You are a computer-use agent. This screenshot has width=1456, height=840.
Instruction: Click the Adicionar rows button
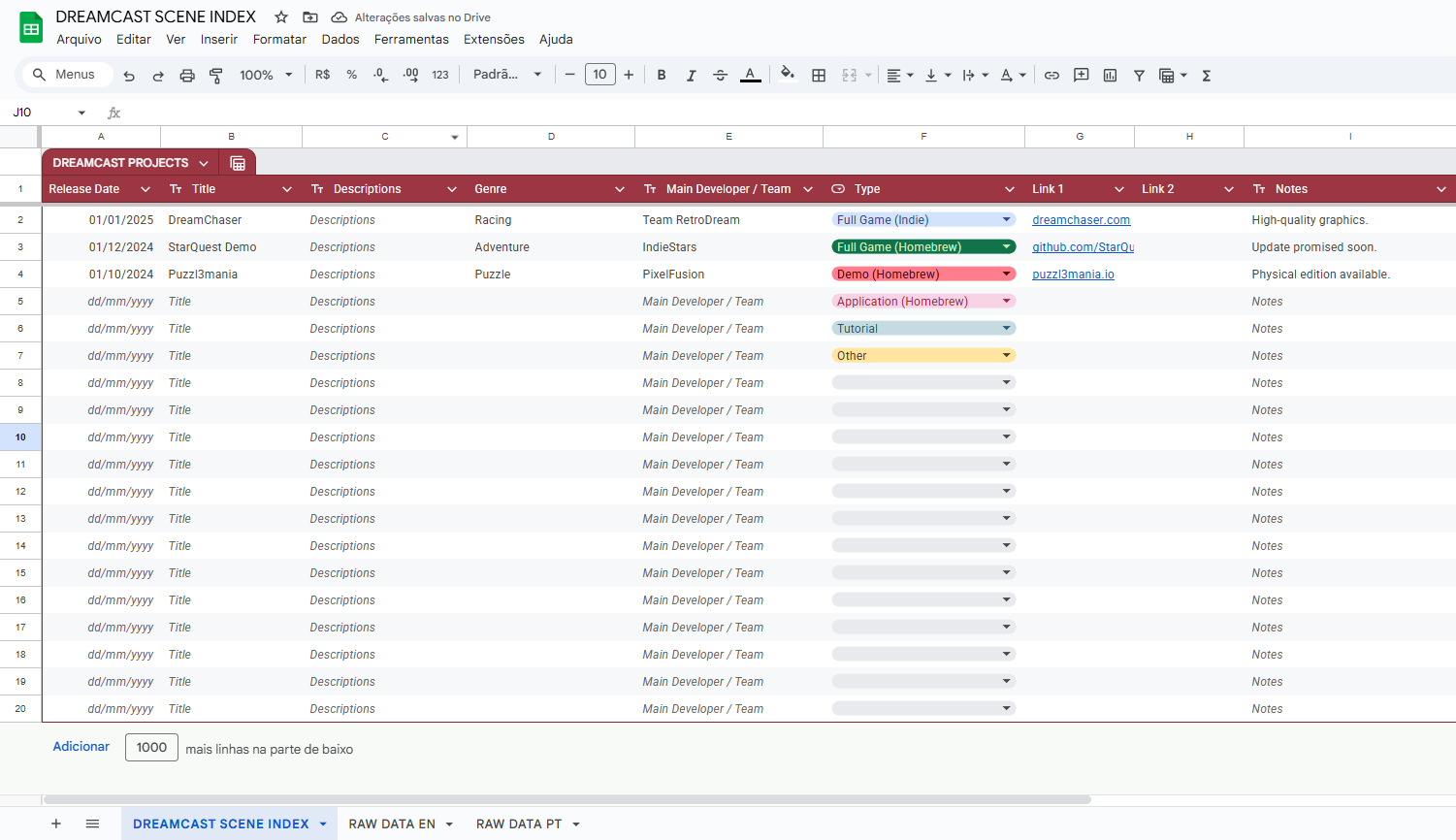coord(81,747)
